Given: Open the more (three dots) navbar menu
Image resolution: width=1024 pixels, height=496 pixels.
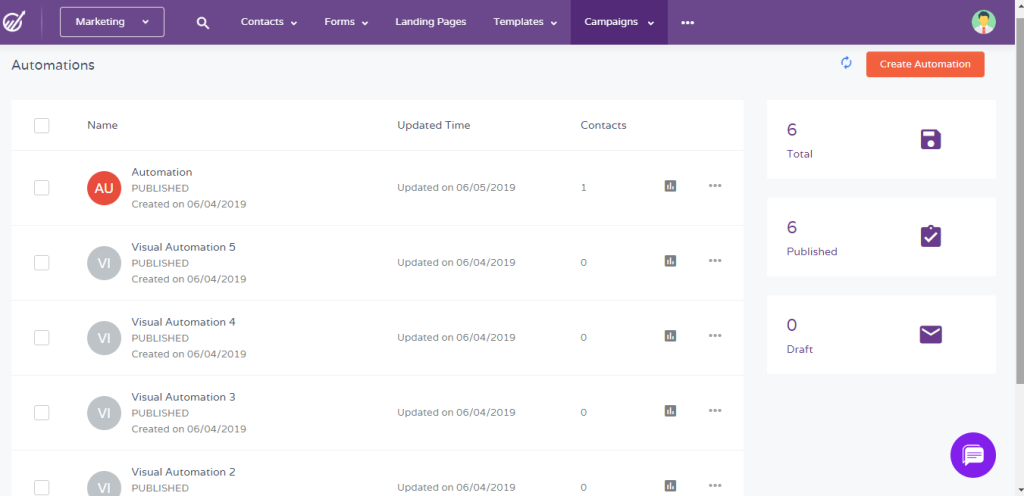Looking at the screenshot, I should coord(688,23).
